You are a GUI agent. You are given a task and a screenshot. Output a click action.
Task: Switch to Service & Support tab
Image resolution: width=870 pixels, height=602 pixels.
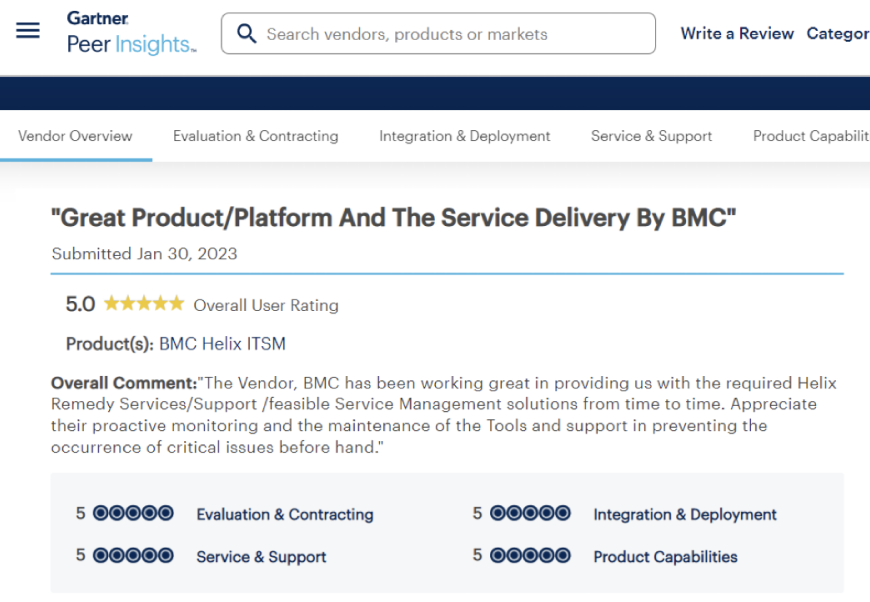(x=651, y=136)
